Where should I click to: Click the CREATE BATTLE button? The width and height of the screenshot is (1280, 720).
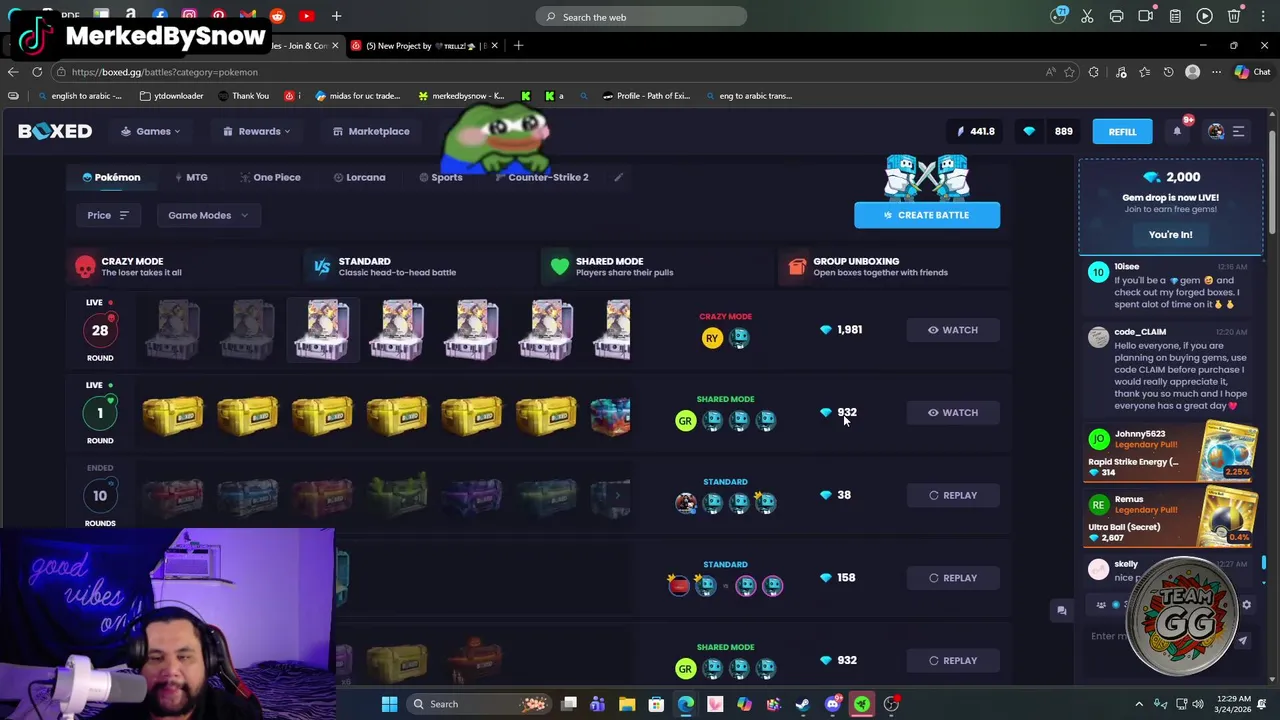(x=927, y=215)
